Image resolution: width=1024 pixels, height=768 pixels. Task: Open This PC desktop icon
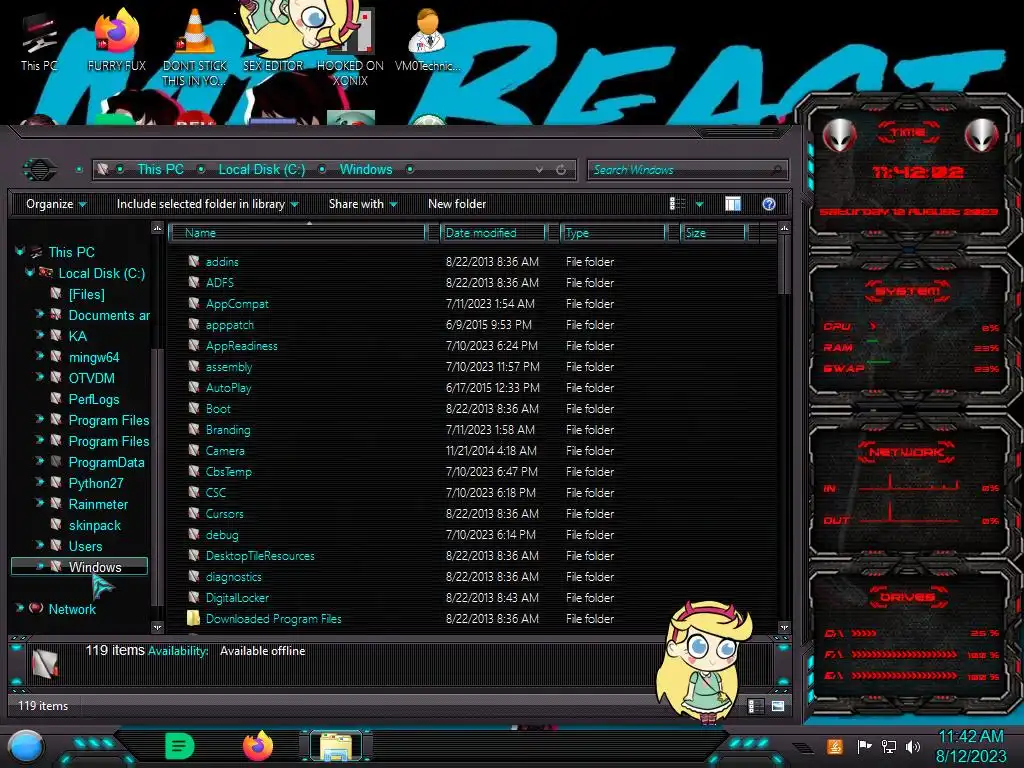[38, 42]
